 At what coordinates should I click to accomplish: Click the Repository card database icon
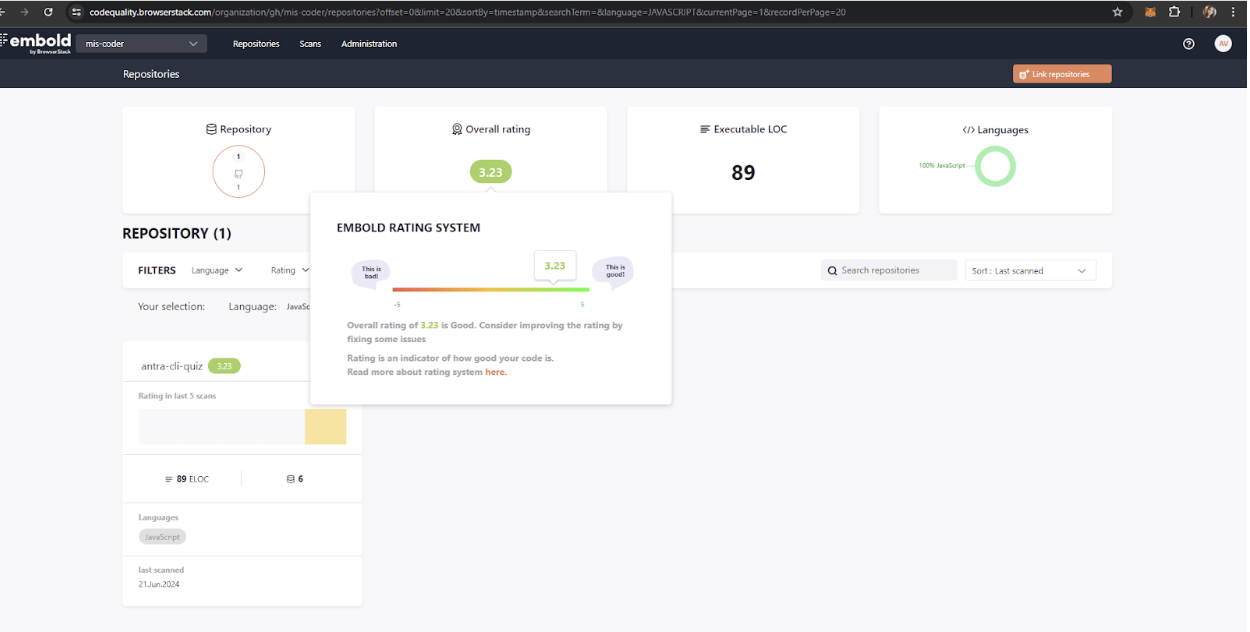(x=211, y=130)
